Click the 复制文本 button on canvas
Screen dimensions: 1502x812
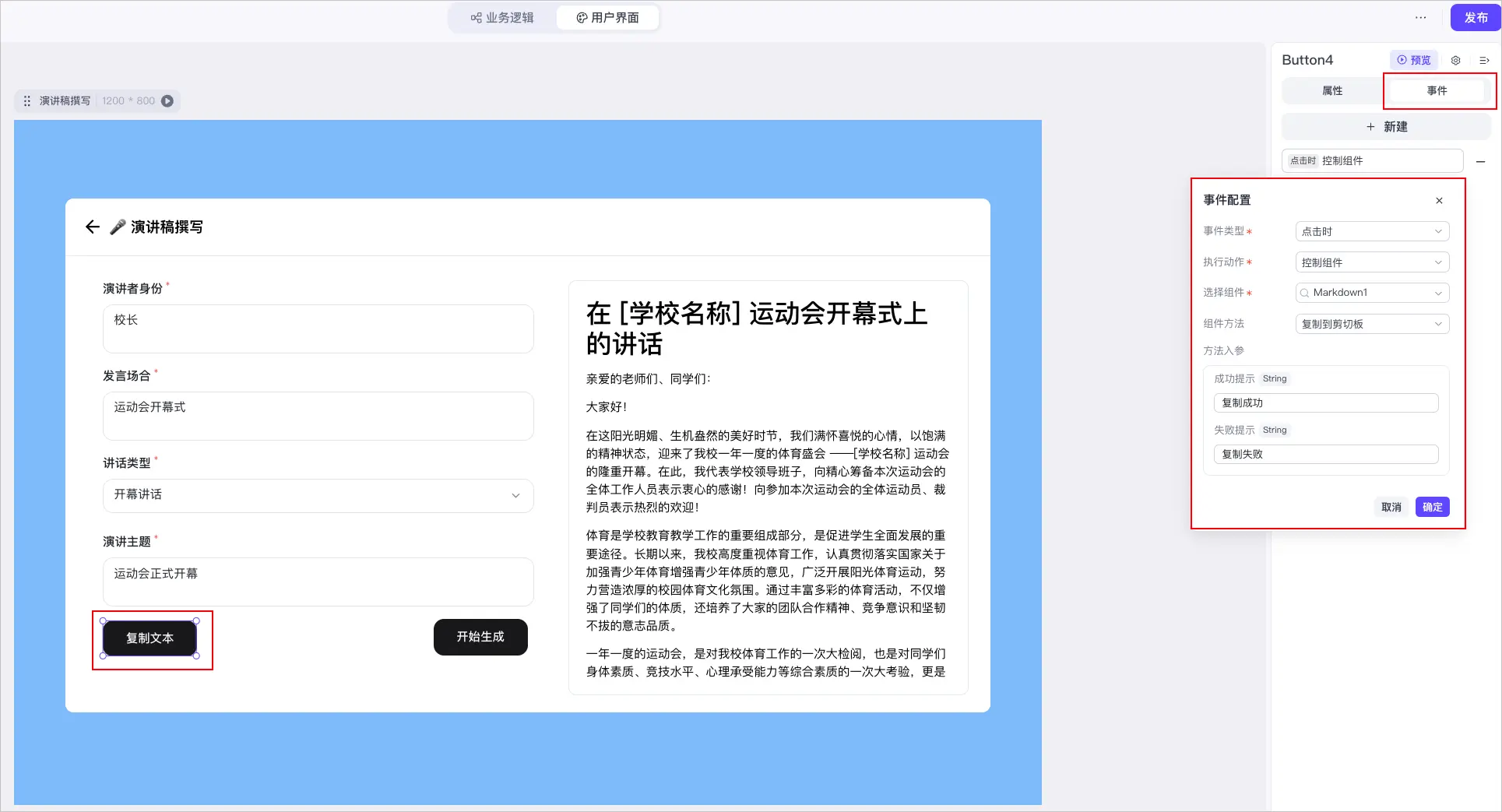coord(149,638)
